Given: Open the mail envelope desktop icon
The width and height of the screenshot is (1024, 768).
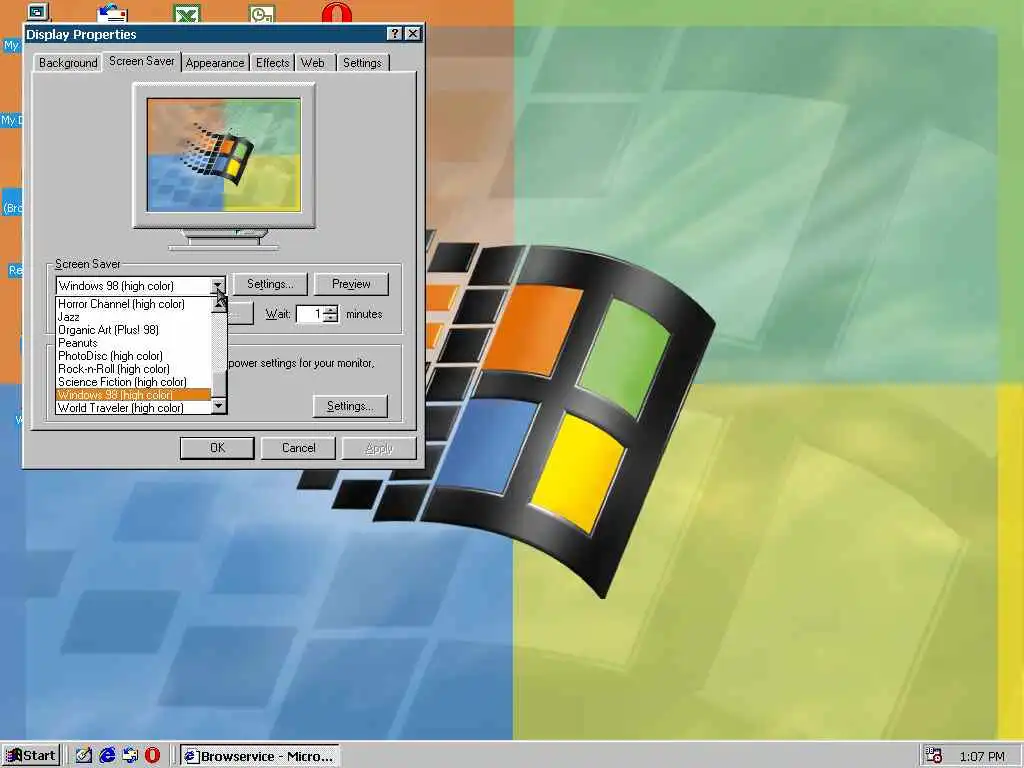Looking at the screenshot, I should 112,12.
